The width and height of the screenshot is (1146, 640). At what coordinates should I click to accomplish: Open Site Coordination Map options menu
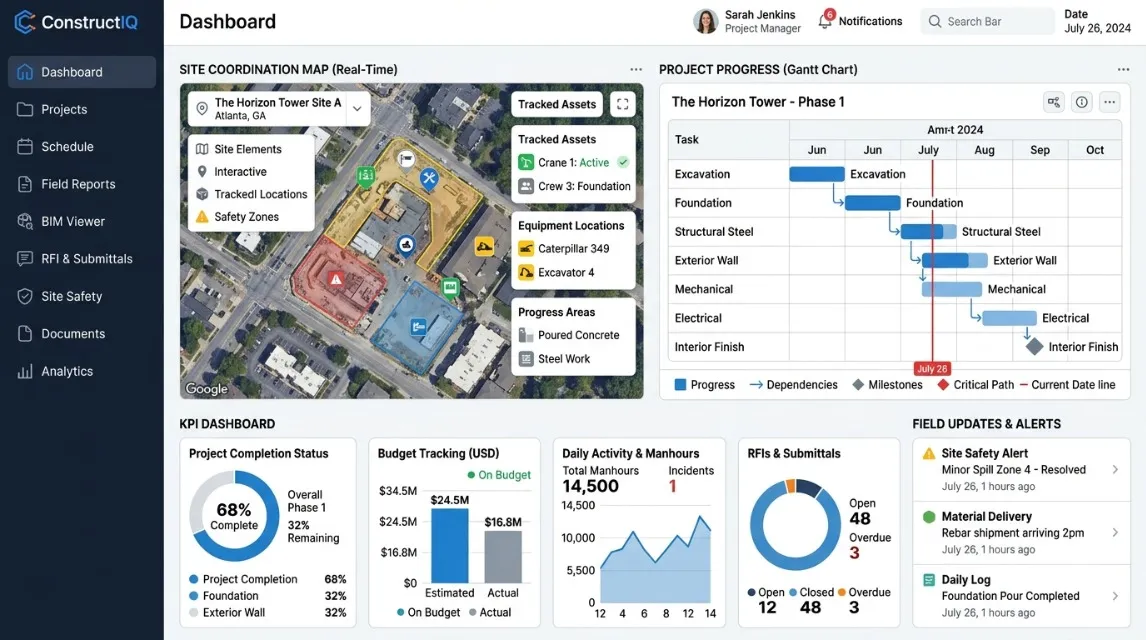[x=636, y=69]
